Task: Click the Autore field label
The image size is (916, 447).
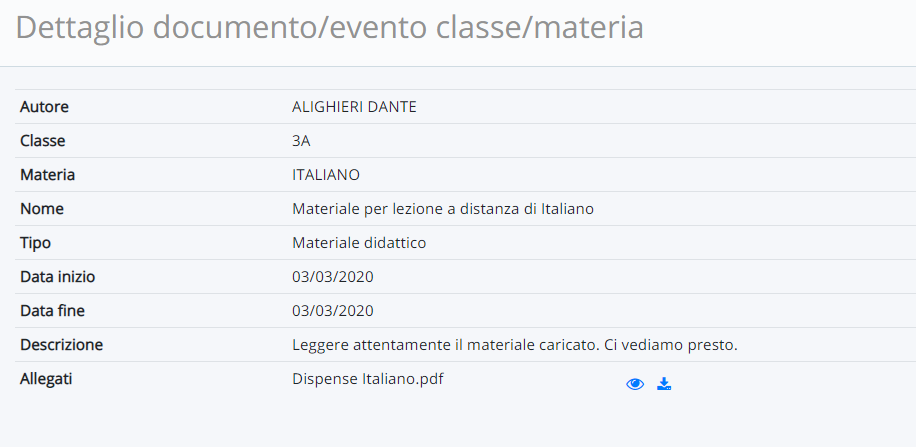Action: 44,107
